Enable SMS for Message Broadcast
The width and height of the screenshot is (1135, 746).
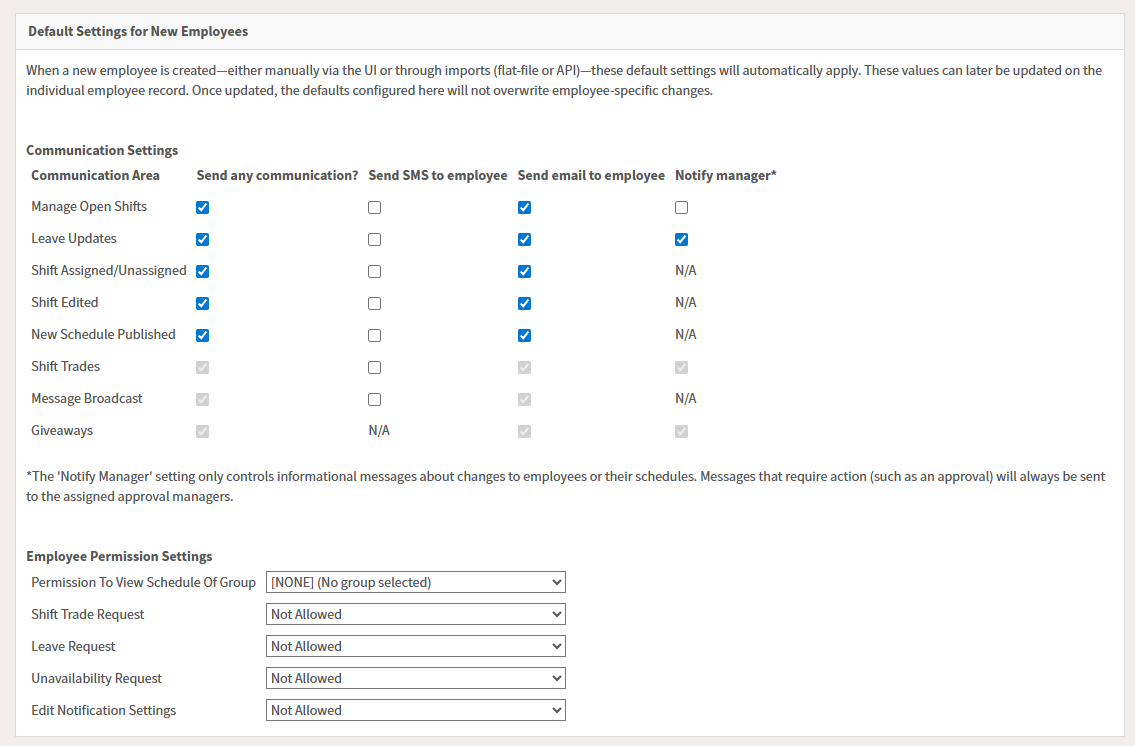click(x=374, y=400)
